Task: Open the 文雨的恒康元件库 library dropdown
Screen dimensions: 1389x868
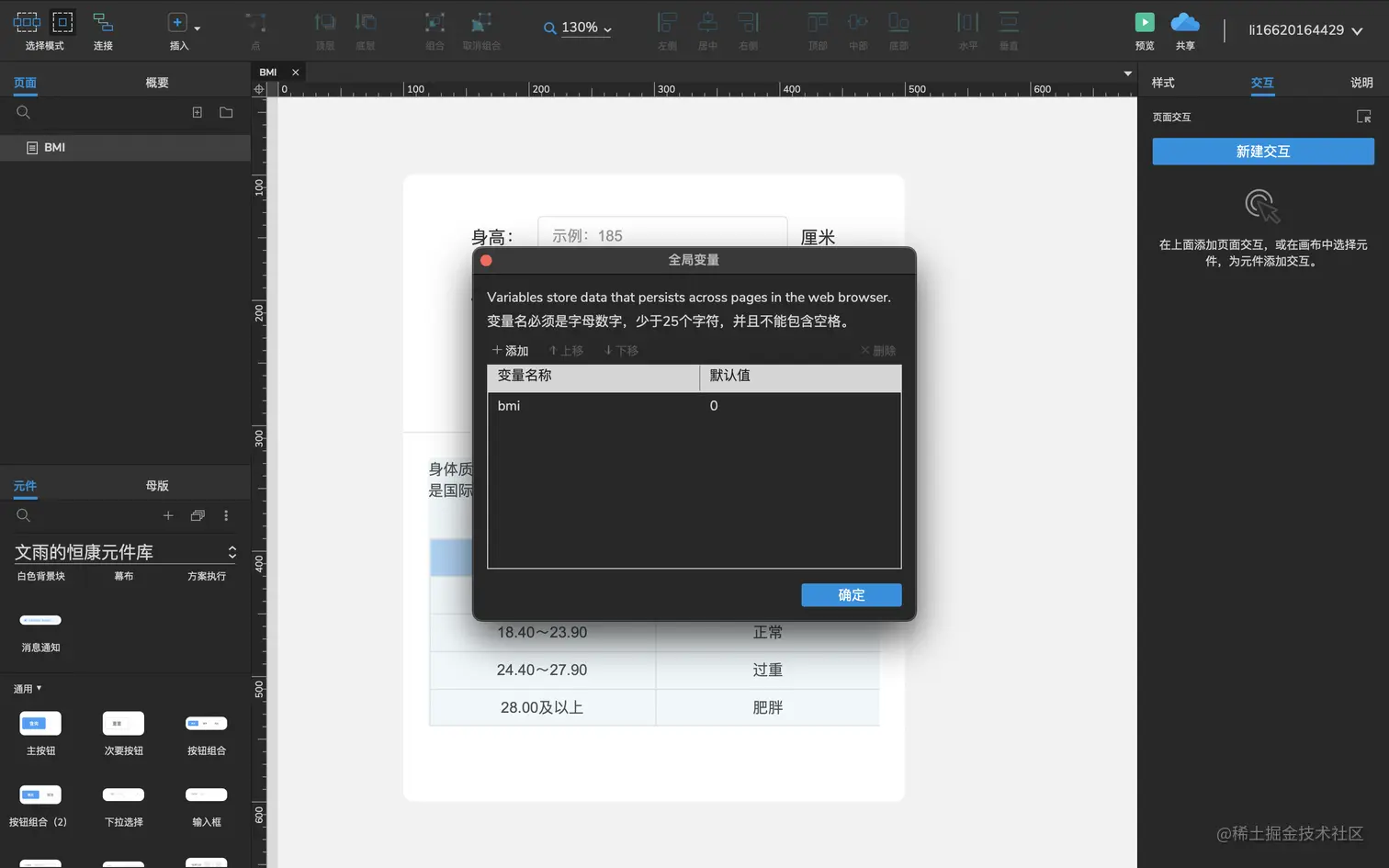Action: (x=125, y=552)
